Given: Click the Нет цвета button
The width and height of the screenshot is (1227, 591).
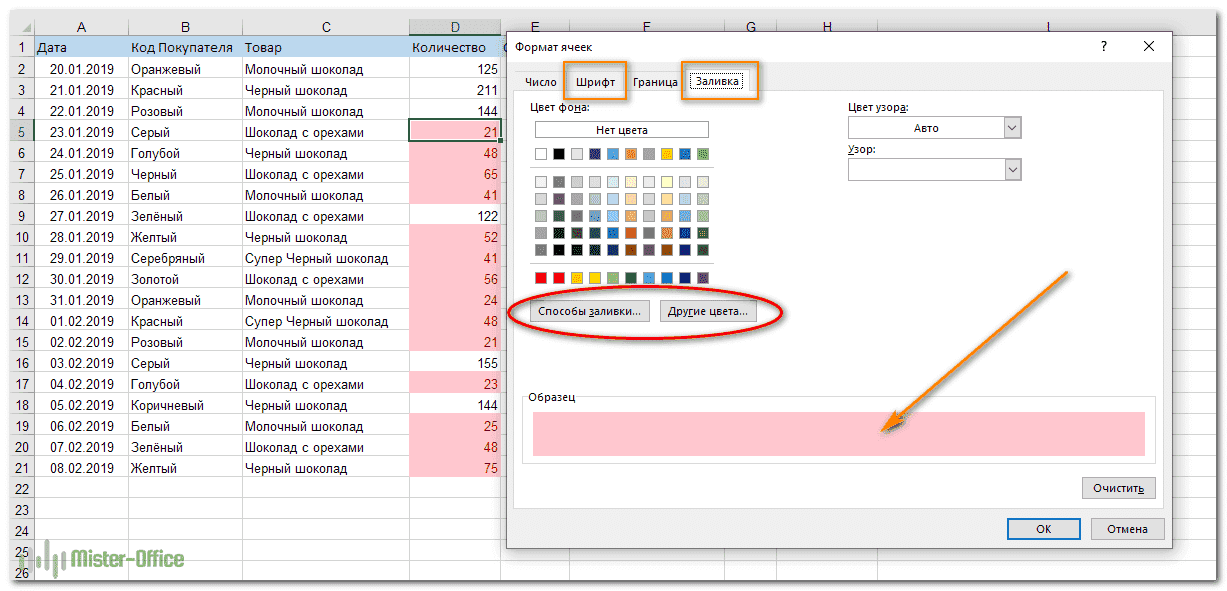Looking at the screenshot, I should click(x=621, y=130).
